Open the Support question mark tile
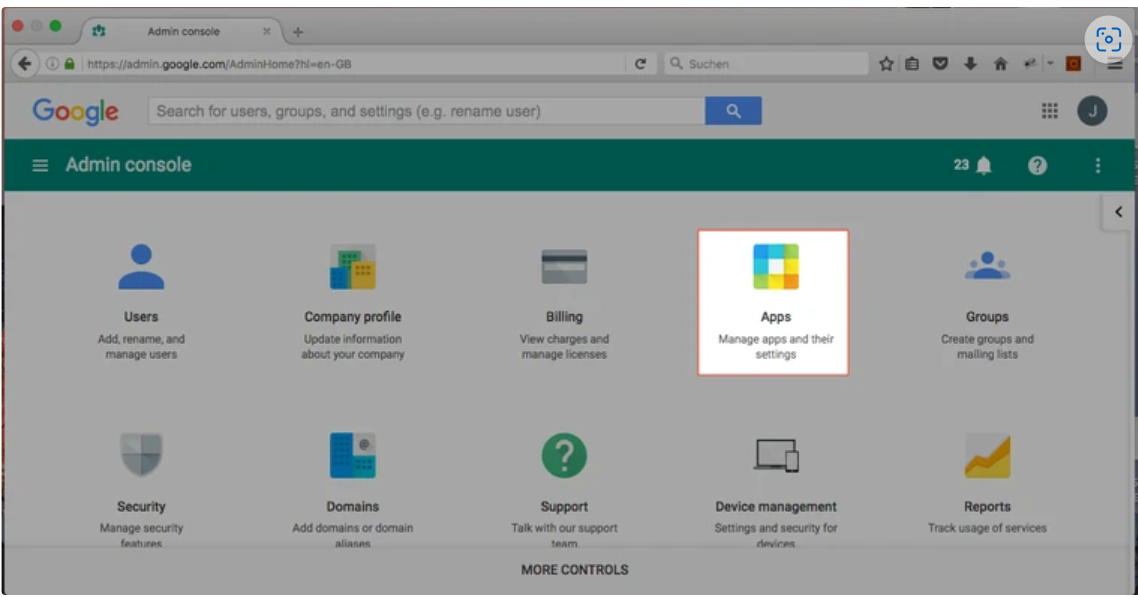The width and height of the screenshot is (1138, 597). (x=564, y=456)
